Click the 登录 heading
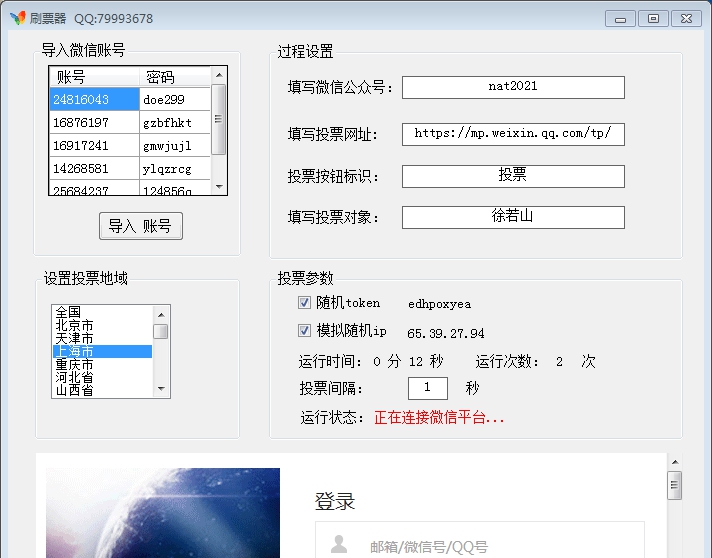Image resolution: width=712 pixels, height=558 pixels. point(335,501)
